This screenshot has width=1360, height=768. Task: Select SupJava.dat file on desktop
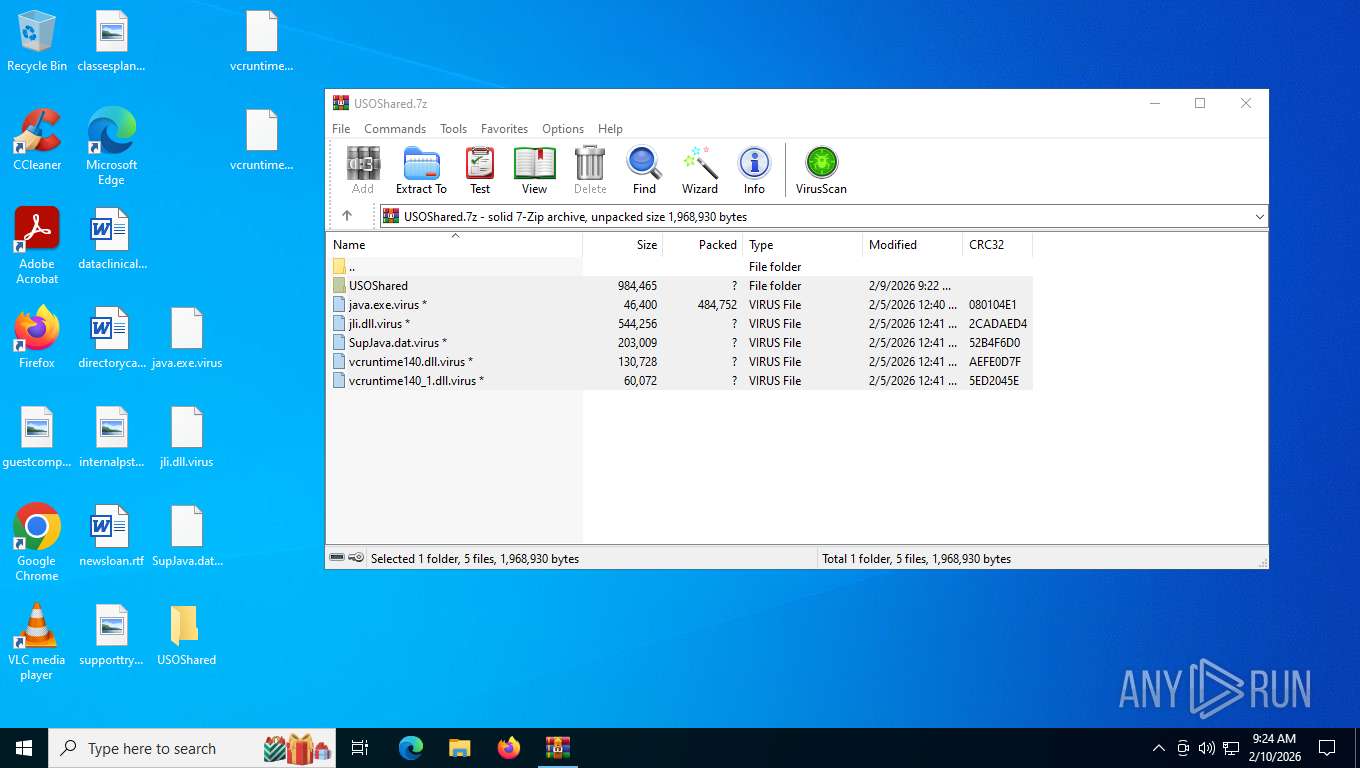coord(187,536)
